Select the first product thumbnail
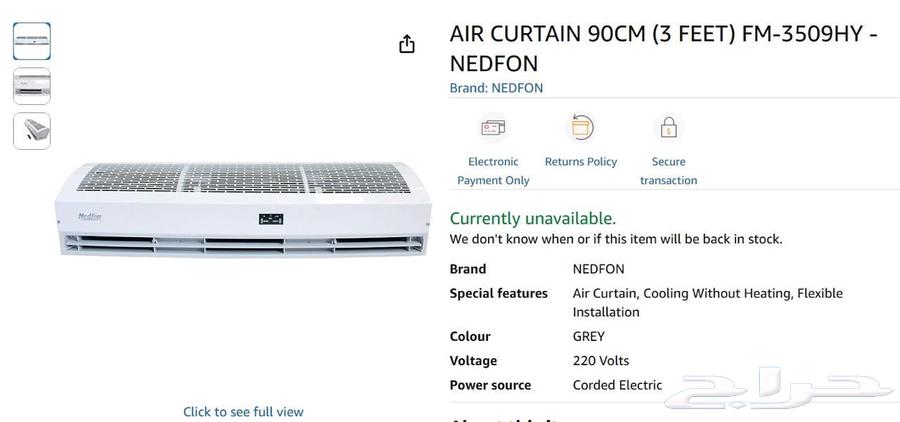Image resolution: width=900 pixels, height=422 pixels. (32, 41)
